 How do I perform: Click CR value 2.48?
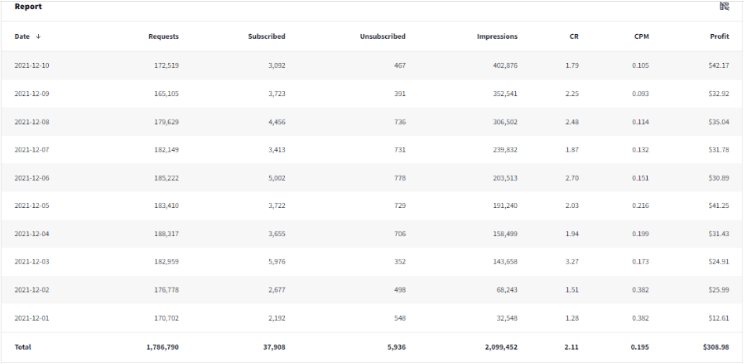click(572, 122)
